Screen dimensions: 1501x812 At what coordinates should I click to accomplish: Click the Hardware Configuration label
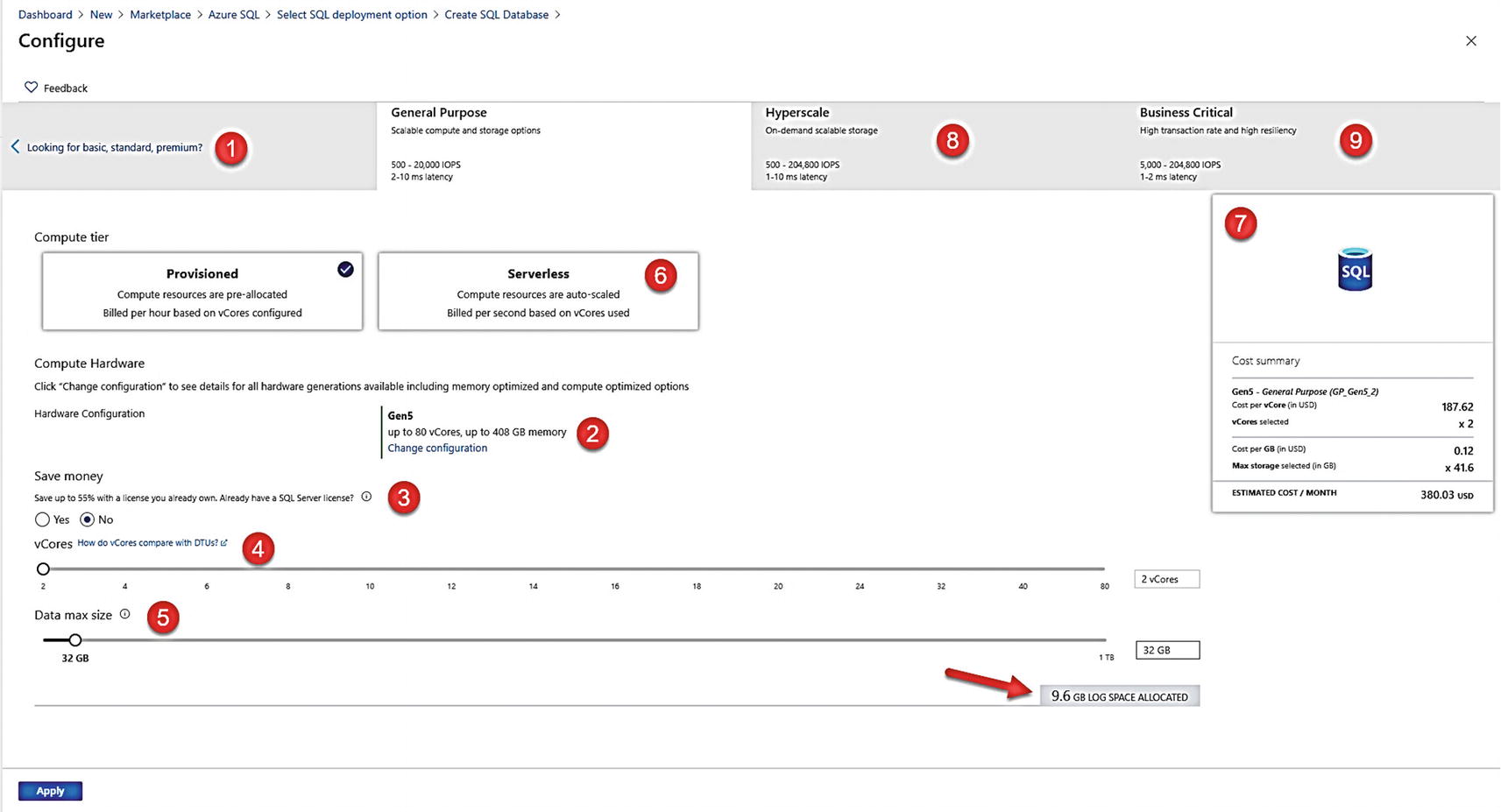(x=89, y=413)
